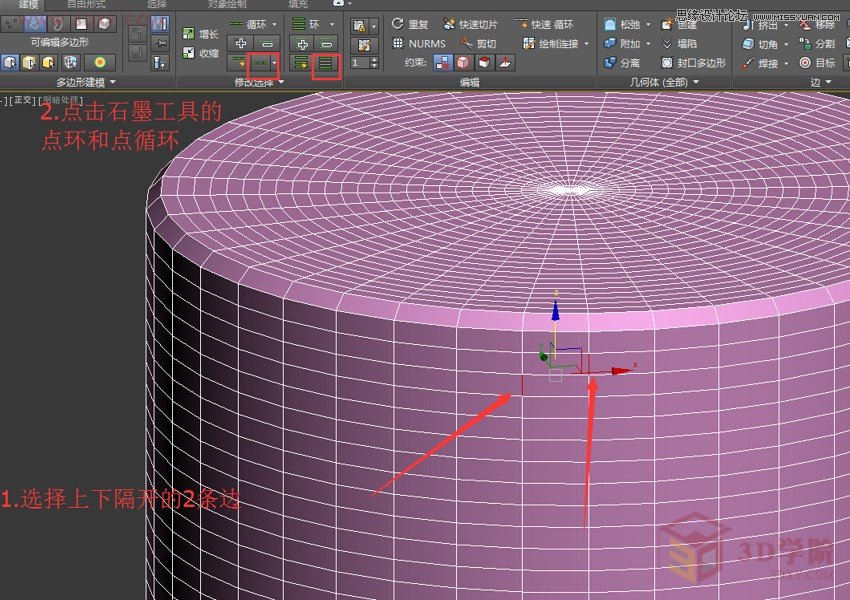Click the highlighted Dot Ring button

tap(325, 63)
